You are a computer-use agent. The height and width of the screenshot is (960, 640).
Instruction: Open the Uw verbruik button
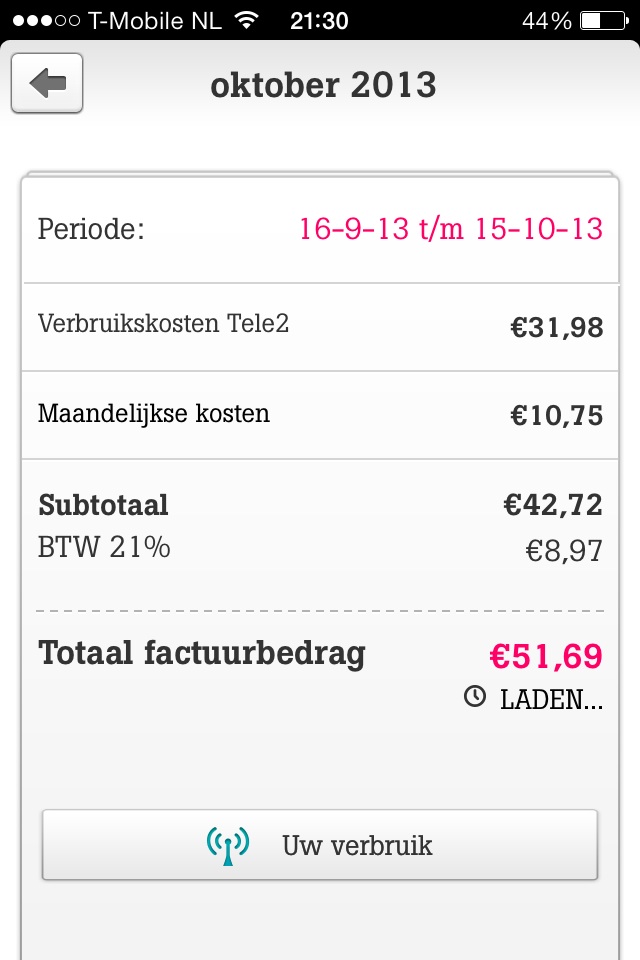(x=320, y=845)
